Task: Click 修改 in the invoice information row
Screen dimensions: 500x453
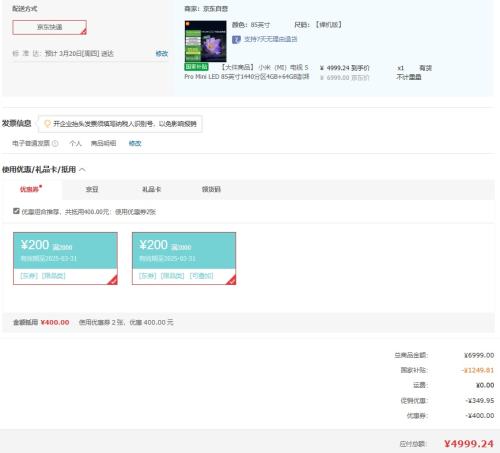Action: point(135,143)
